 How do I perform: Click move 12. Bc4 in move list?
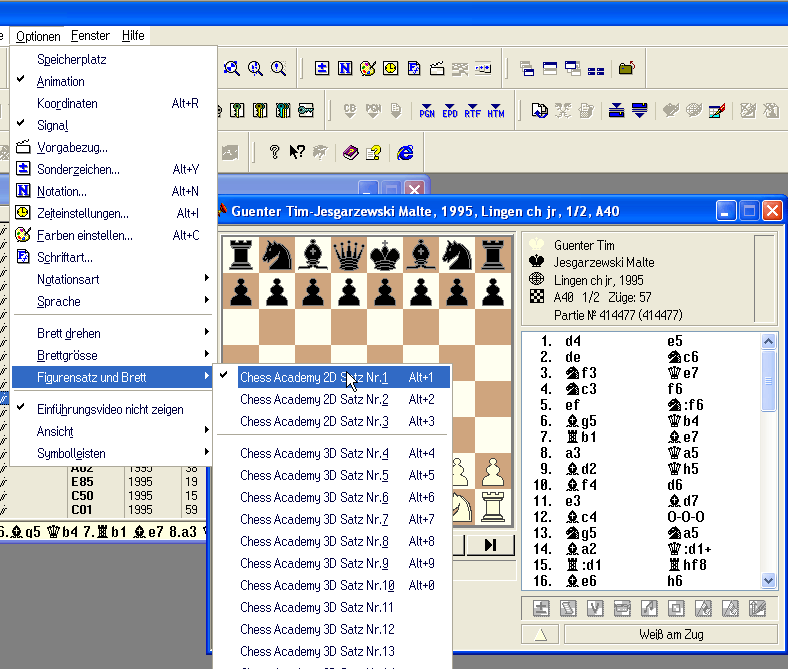click(x=582, y=517)
